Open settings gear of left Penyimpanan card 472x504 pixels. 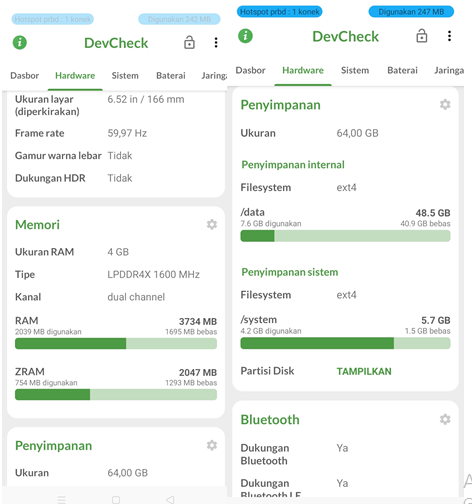pyautogui.click(x=212, y=445)
